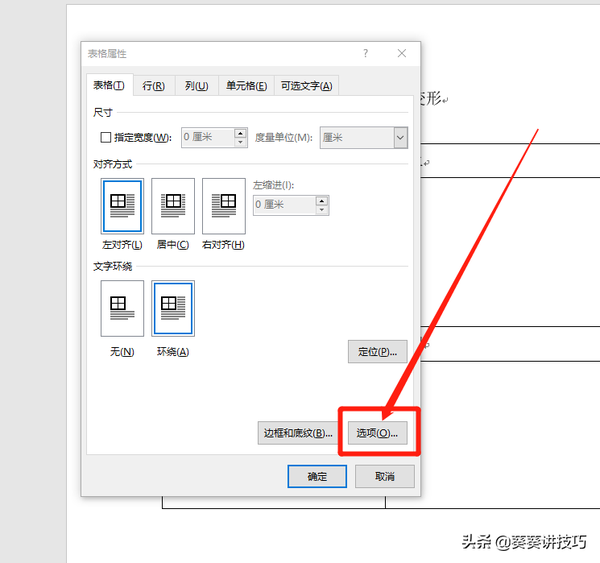600x563 pixels.
Task: Select the left alignment (左对齐) icon
Action: click(x=122, y=206)
